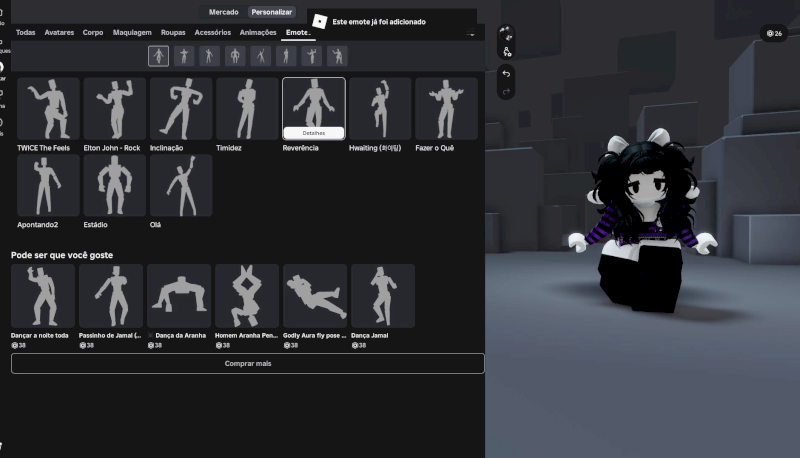This screenshot has width=800, height=458.
Task: Select the first equipped emote slot
Action: (159, 56)
